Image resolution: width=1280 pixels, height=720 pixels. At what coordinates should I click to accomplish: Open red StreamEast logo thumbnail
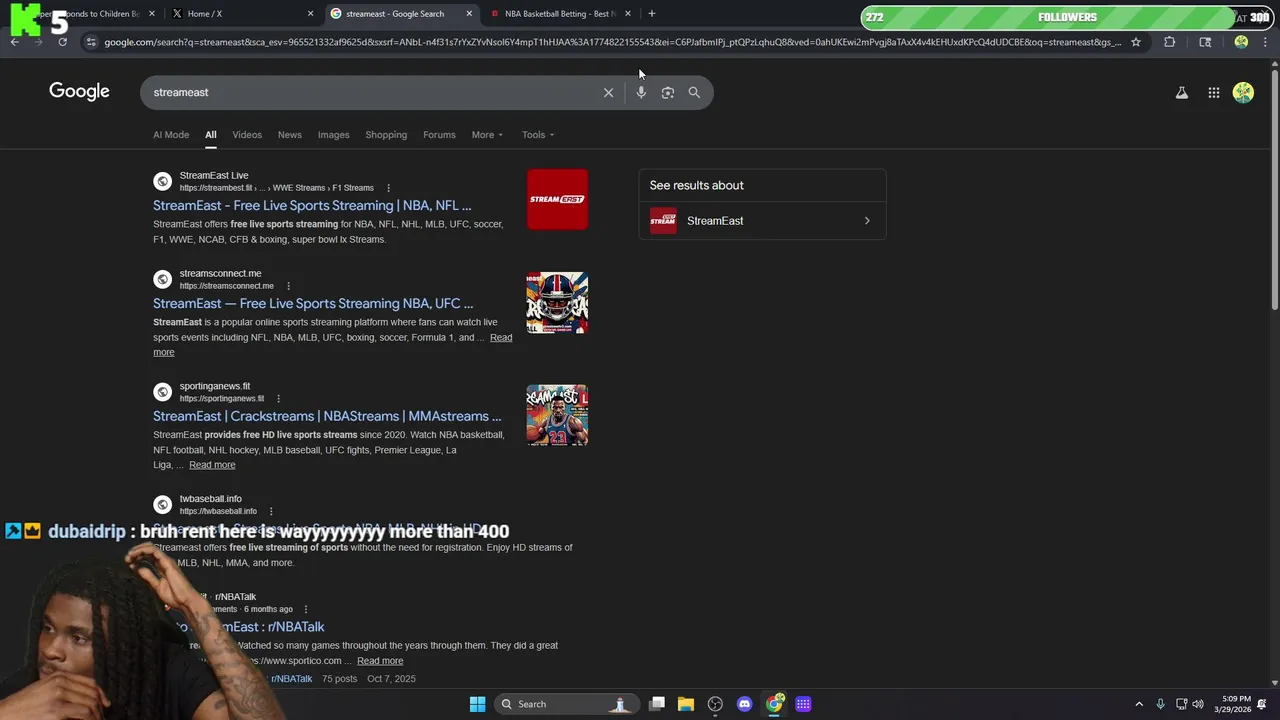point(557,199)
